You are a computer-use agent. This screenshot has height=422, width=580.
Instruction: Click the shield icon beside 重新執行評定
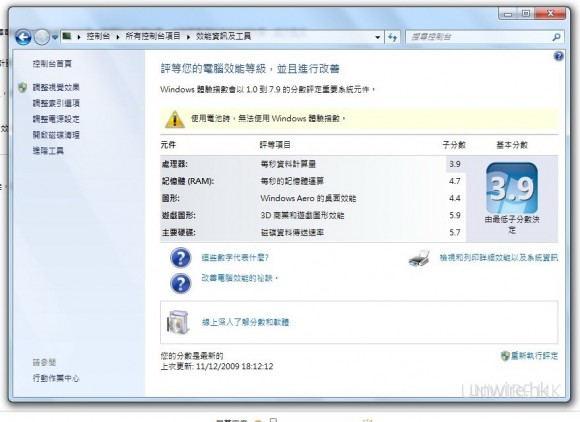click(505, 356)
